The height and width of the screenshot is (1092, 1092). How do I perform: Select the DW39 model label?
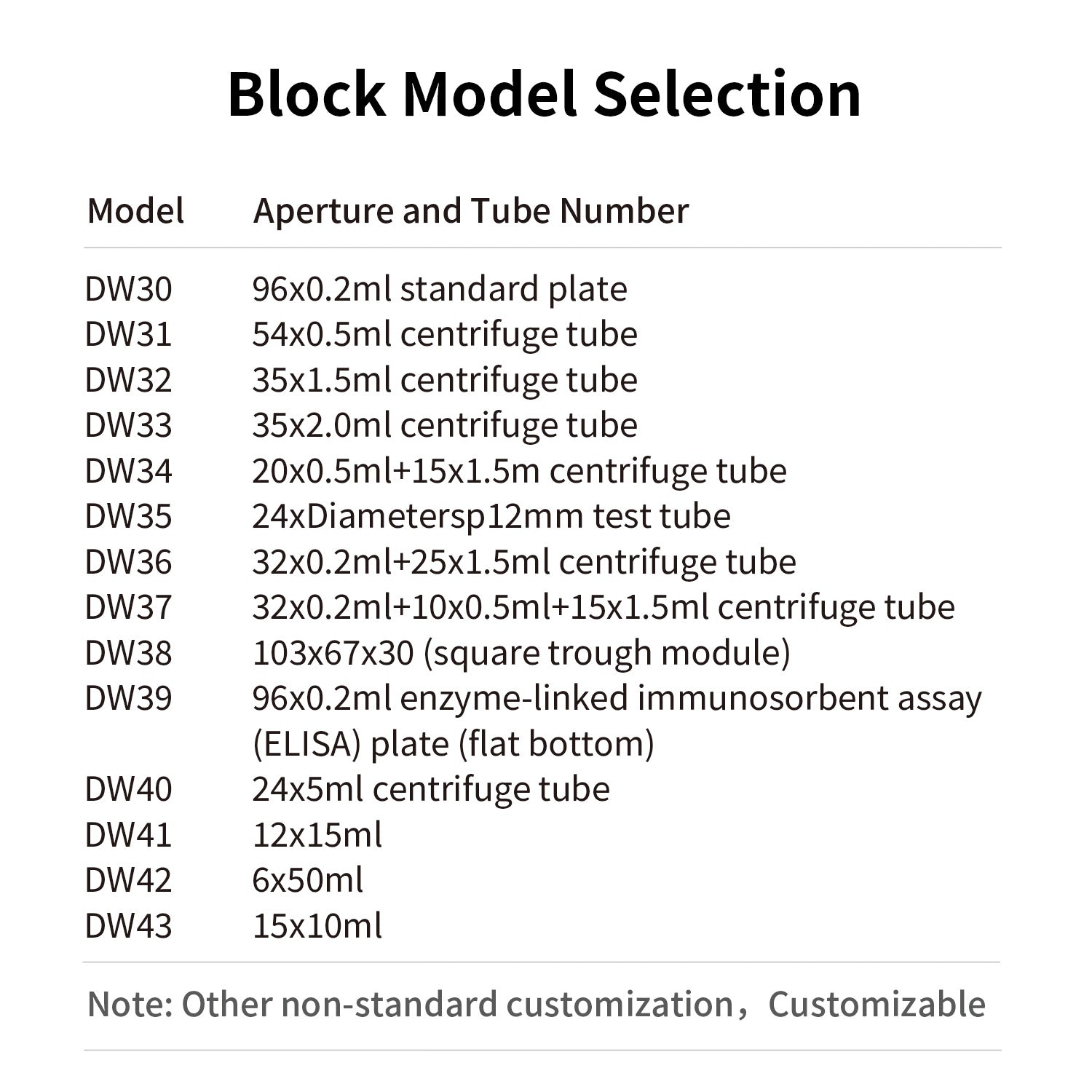tap(129, 698)
